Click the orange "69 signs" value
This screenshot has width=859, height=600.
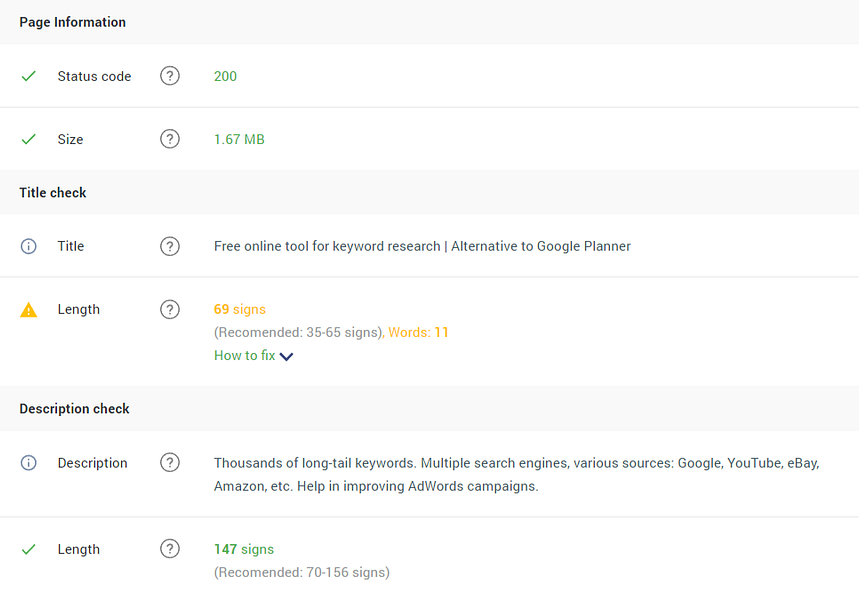tap(239, 309)
